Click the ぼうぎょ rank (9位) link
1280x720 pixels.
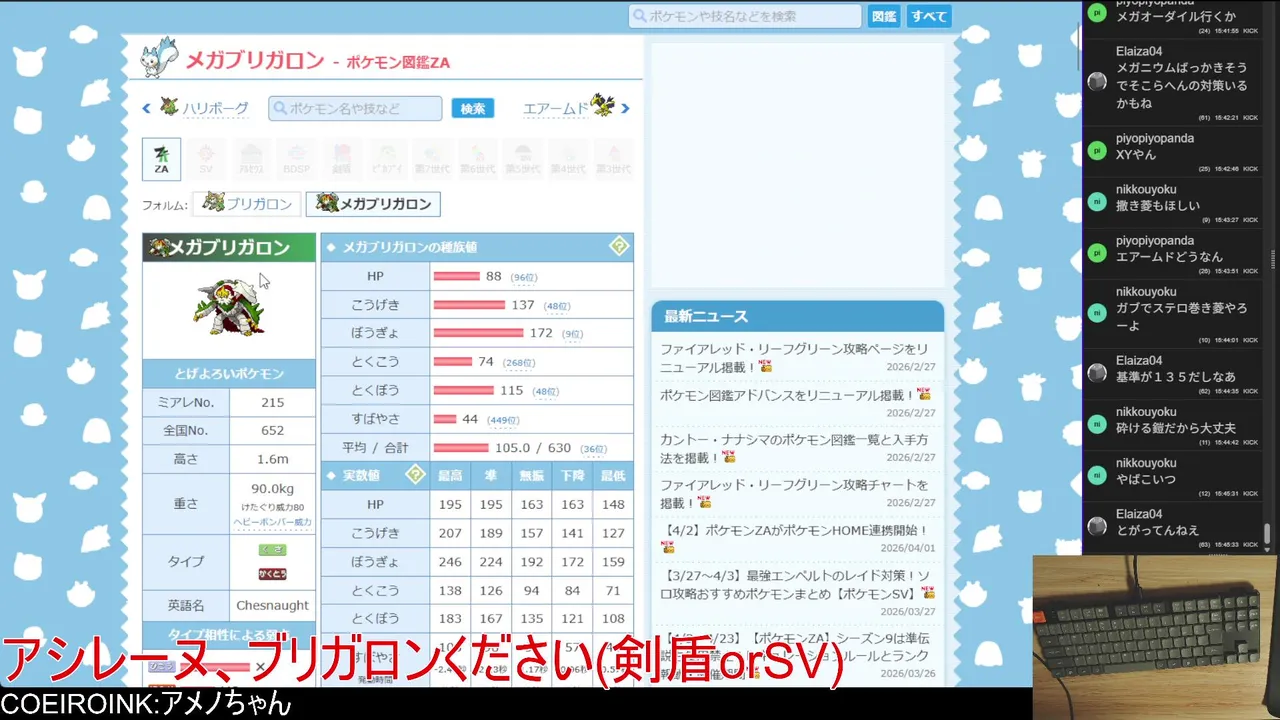pos(572,334)
